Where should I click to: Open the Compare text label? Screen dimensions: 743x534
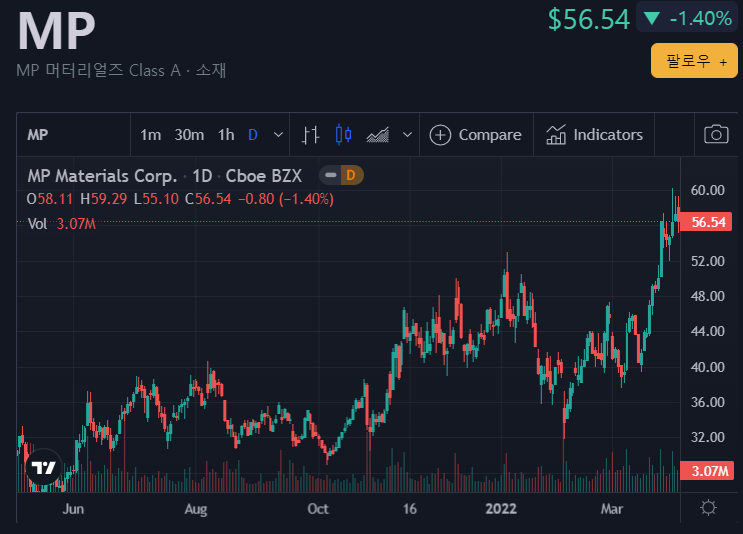coord(490,135)
